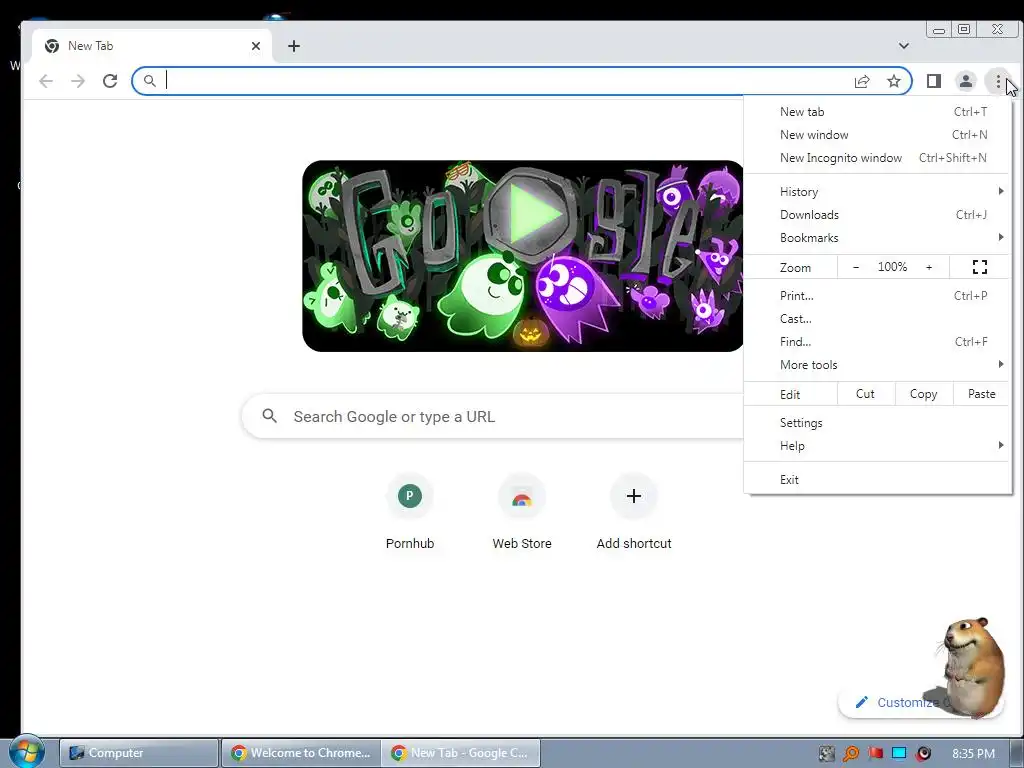Click the Cut button
The height and width of the screenshot is (768, 1024).
point(865,394)
